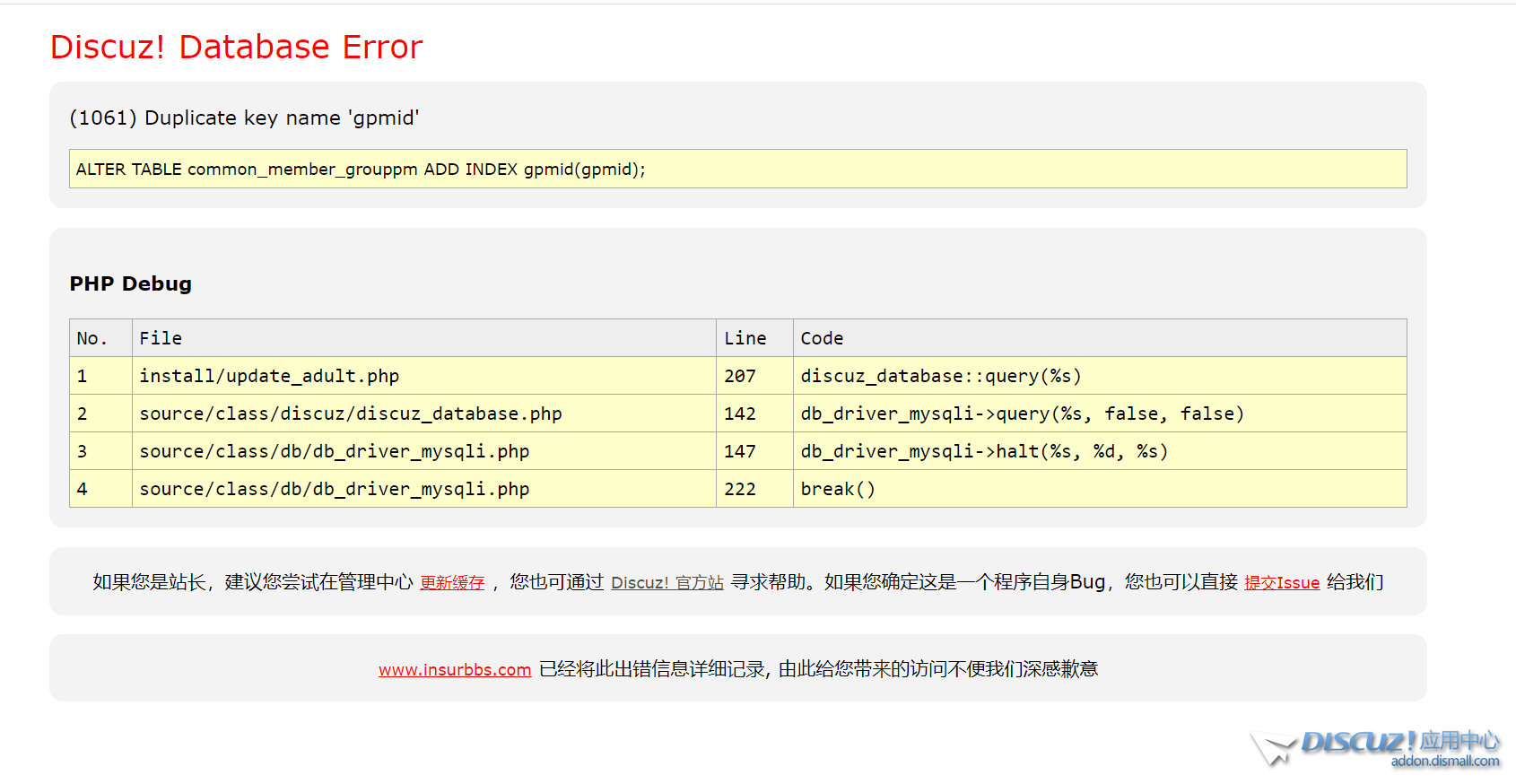This screenshot has height=784, width=1516.
Task: Click the text 如果您是站长，建议您尝试在管理中心
Action: coord(253,582)
